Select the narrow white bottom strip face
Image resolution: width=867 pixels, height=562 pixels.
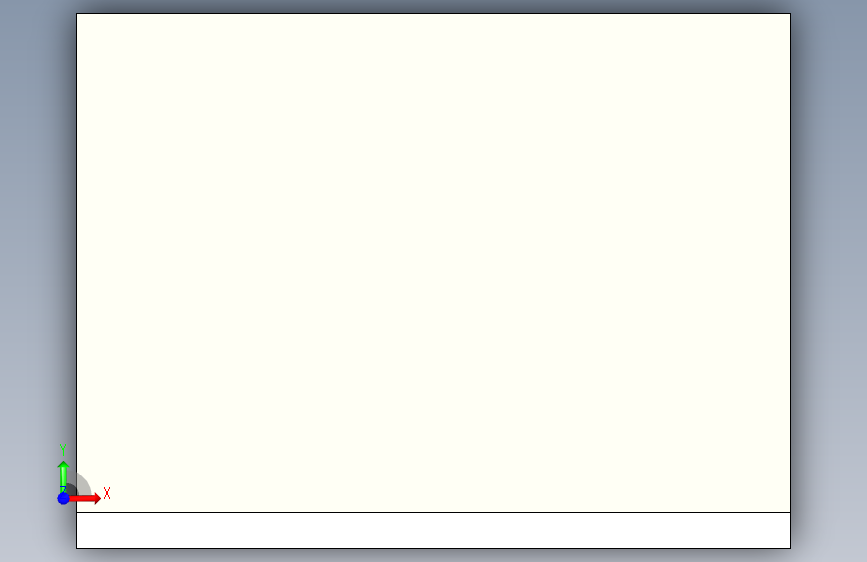(x=434, y=530)
